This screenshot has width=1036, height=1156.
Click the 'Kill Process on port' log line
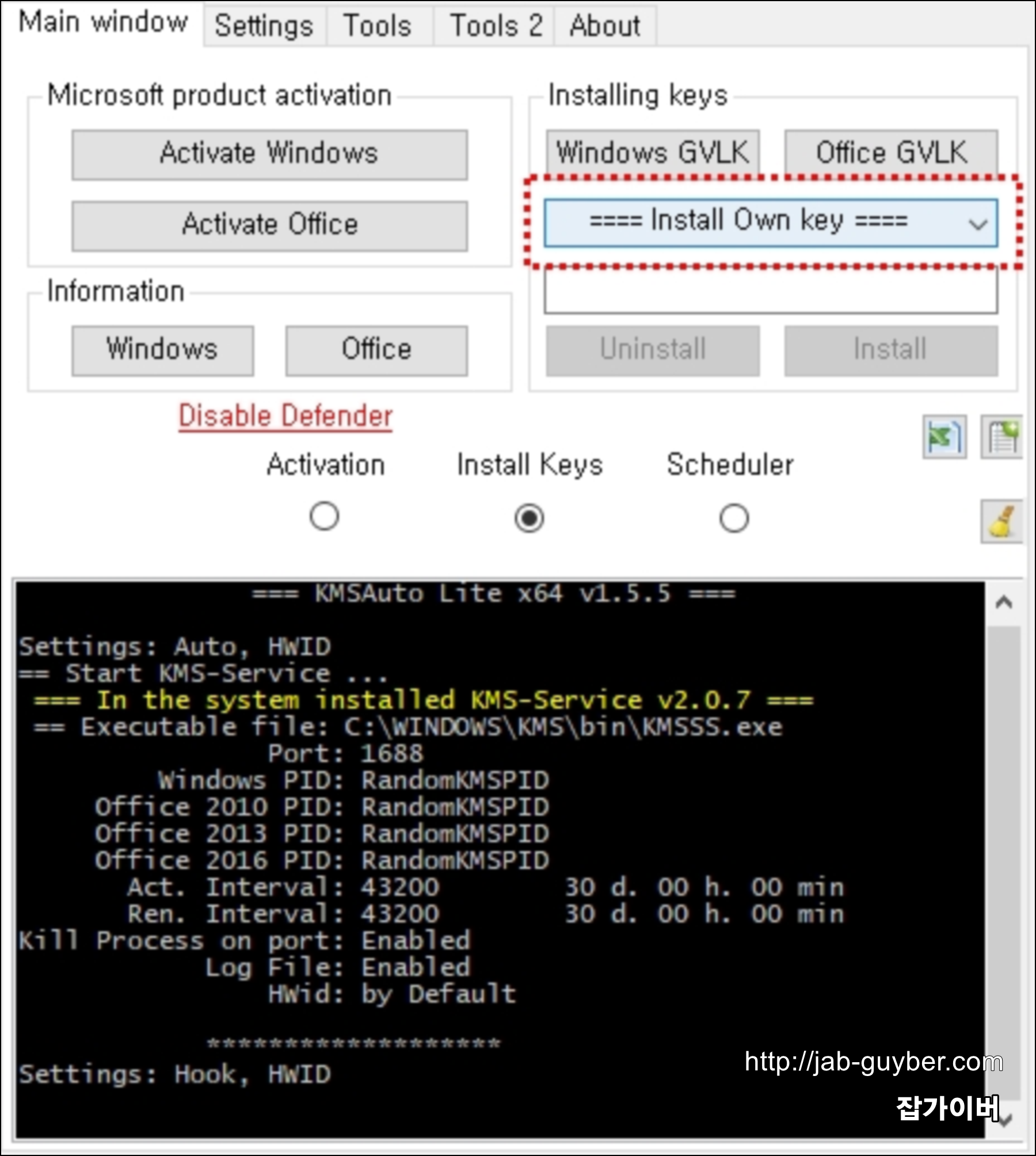click(245, 940)
